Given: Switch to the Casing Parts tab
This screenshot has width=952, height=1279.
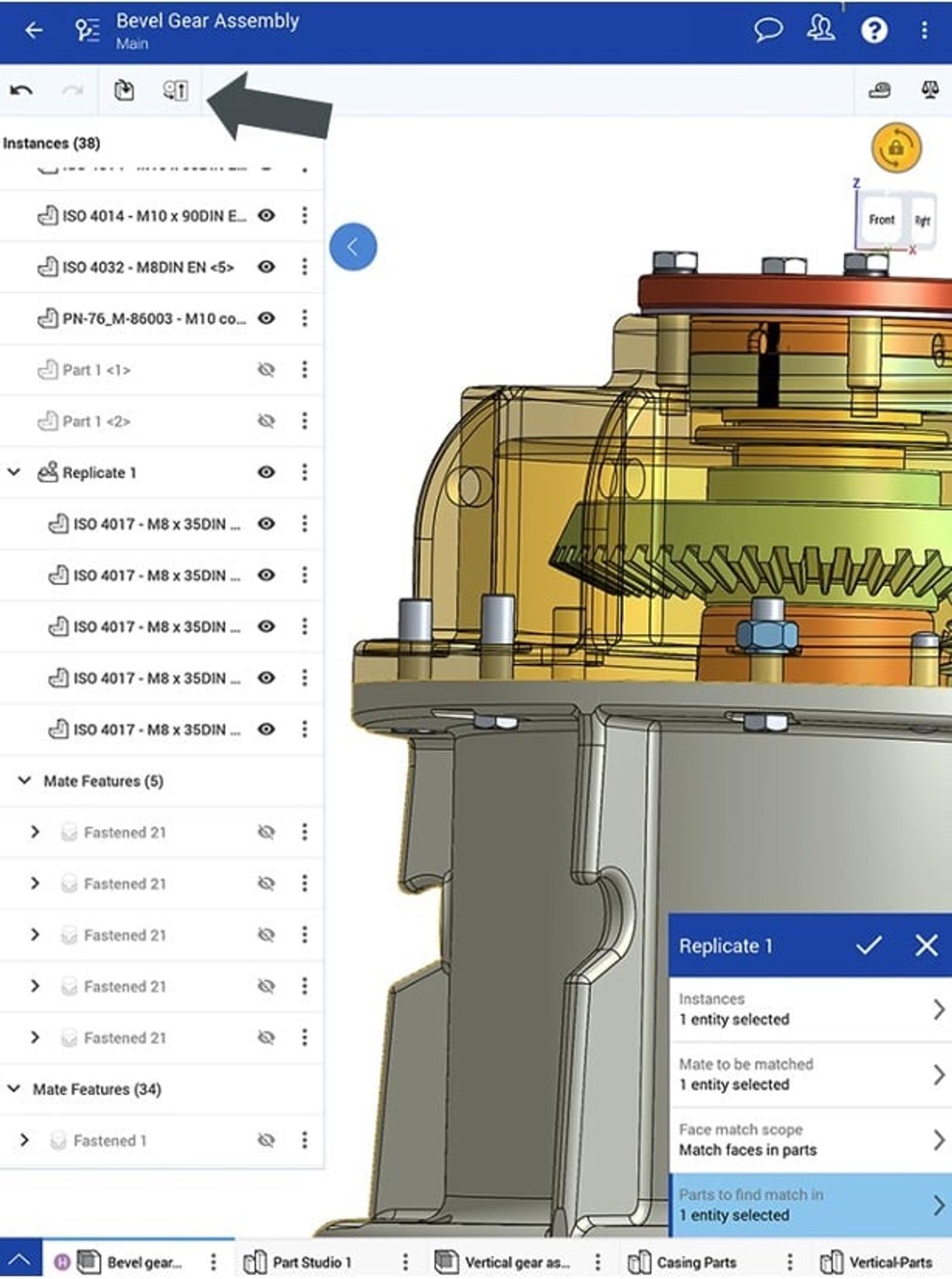Looking at the screenshot, I should (x=696, y=1262).
